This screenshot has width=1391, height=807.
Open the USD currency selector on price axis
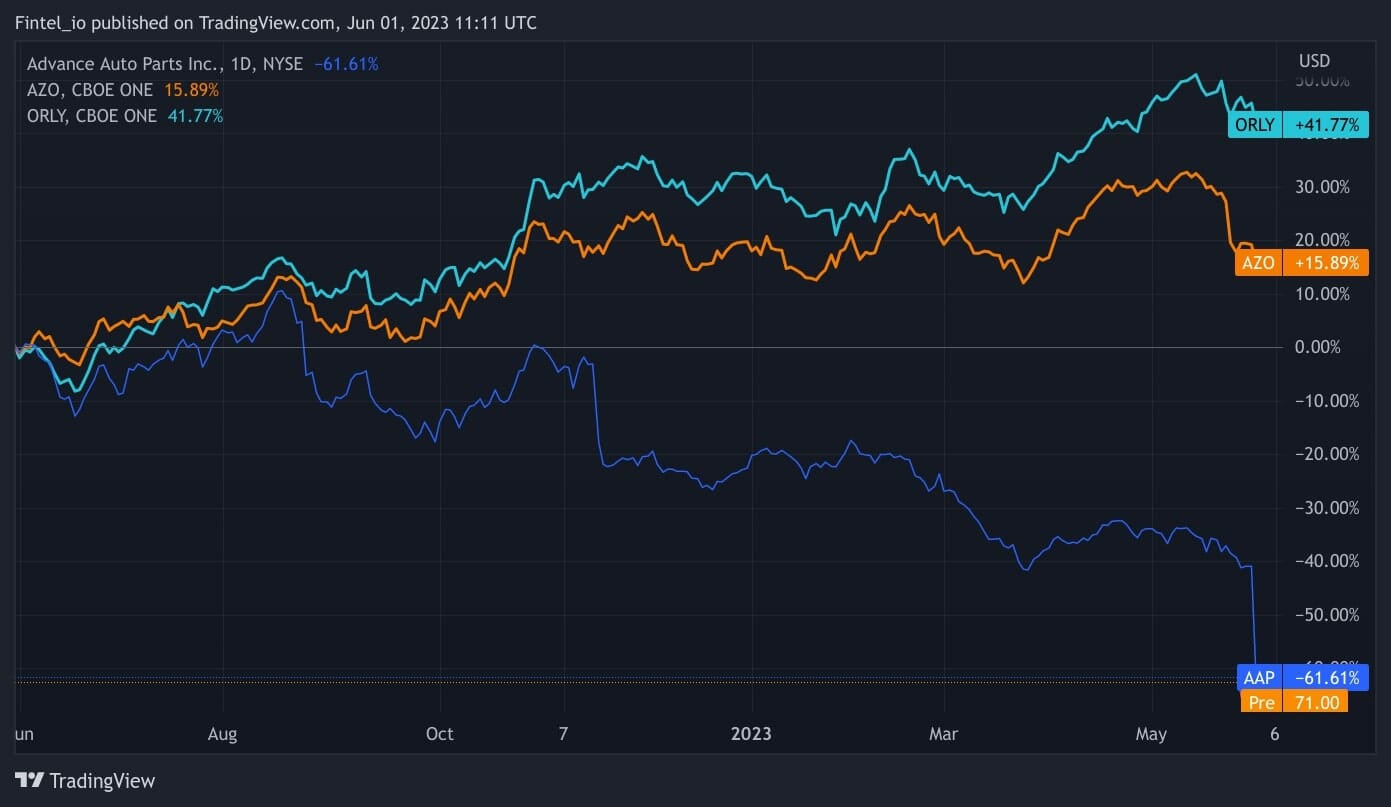point(1314,61)
